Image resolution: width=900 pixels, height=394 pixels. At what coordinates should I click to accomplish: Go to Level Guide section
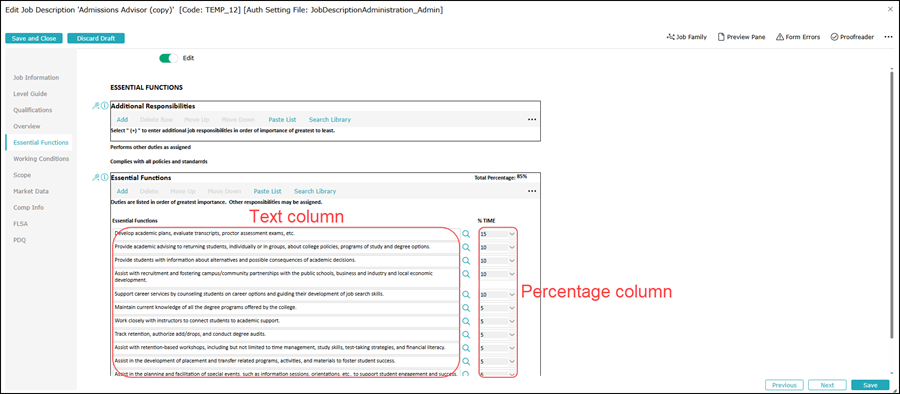30,94
